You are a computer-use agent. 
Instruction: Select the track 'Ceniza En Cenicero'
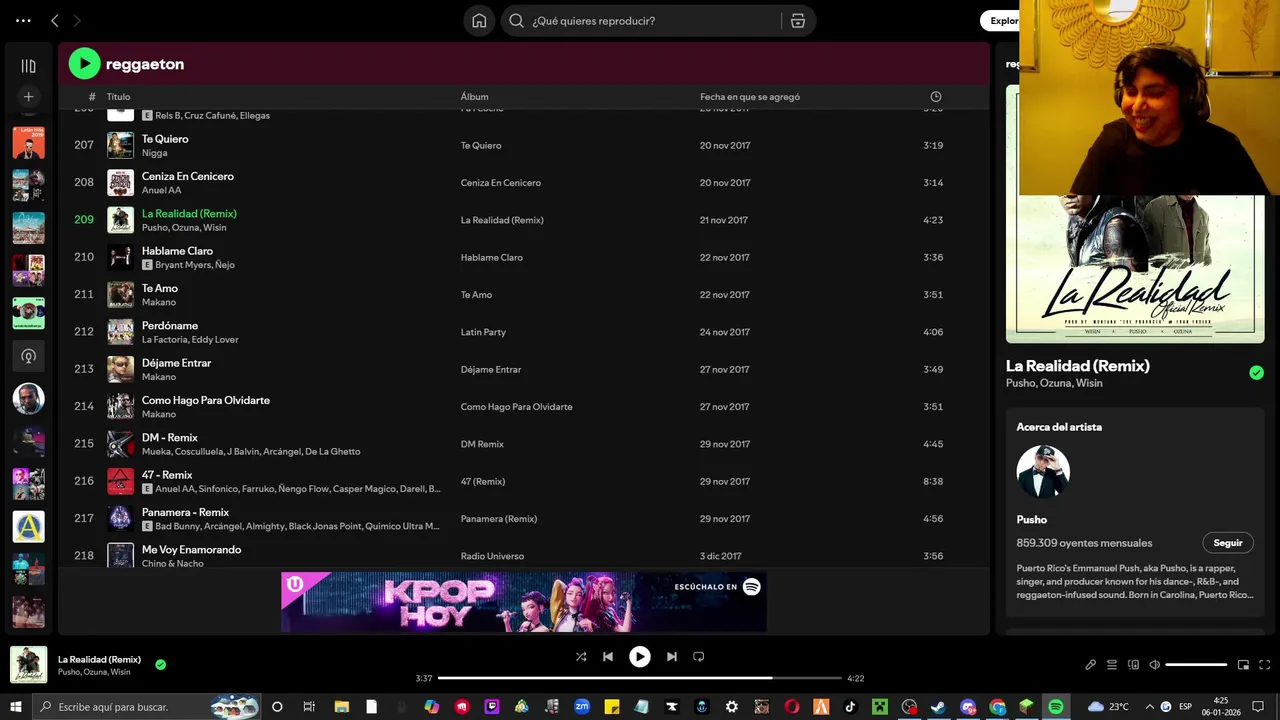(x=188, y=176)
